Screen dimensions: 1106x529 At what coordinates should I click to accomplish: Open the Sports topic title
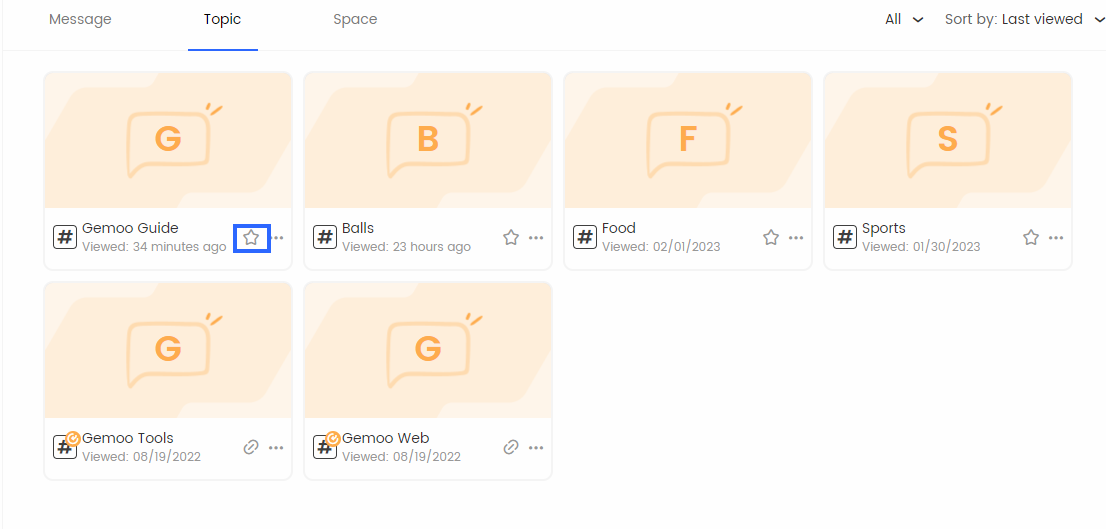[x=884, y=229]
